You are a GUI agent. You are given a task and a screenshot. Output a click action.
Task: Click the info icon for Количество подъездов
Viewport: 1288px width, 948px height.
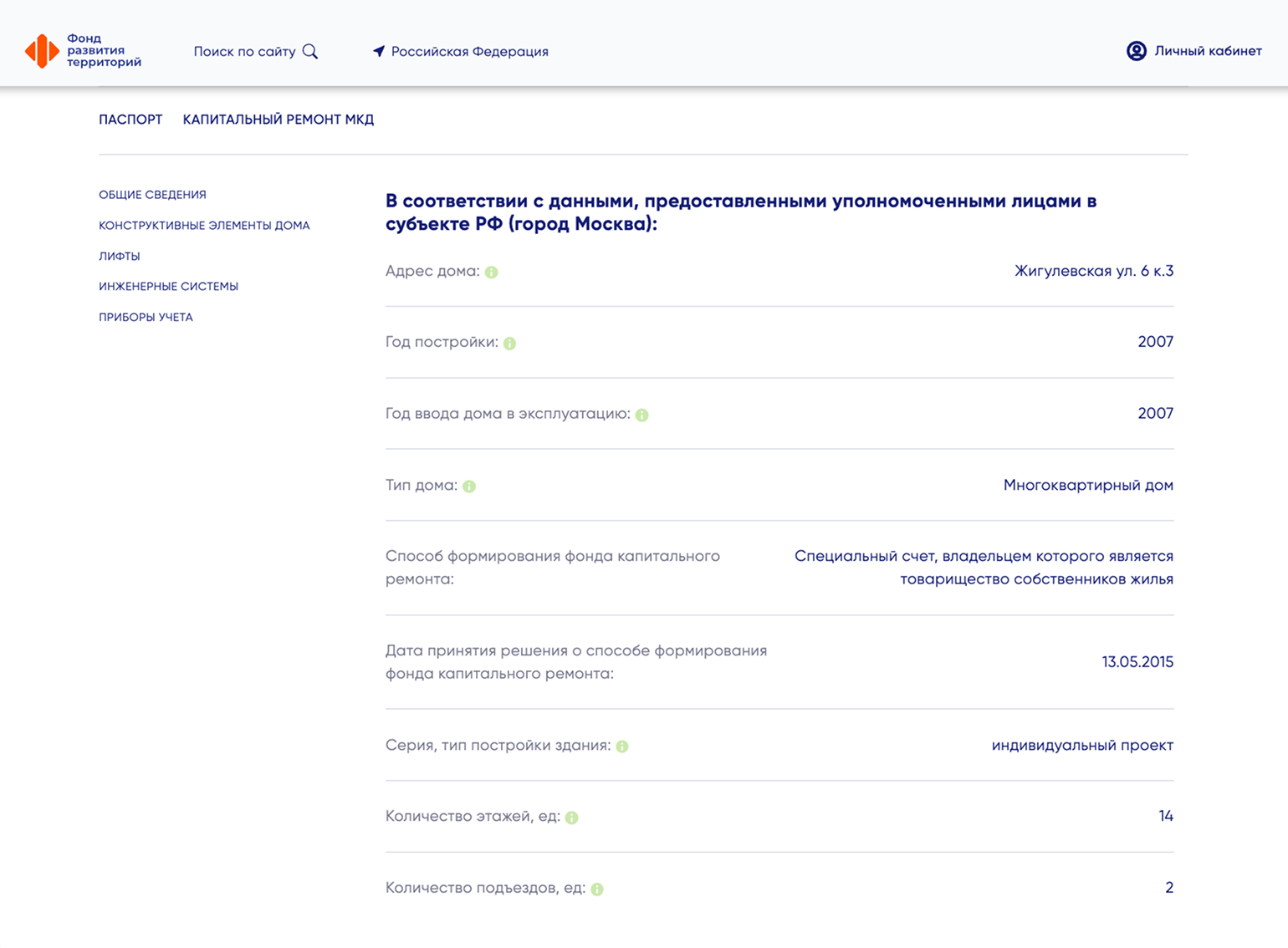(597, 890)
